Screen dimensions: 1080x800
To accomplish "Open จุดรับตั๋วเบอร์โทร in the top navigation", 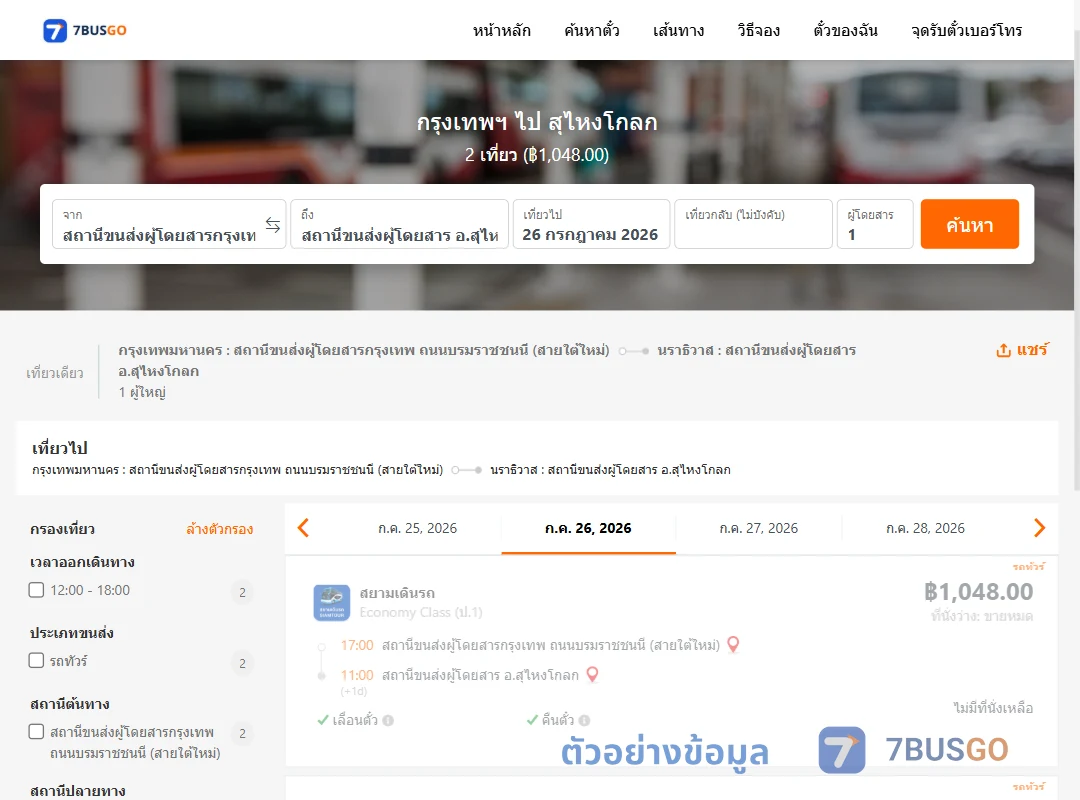I will tap(966, 30).
